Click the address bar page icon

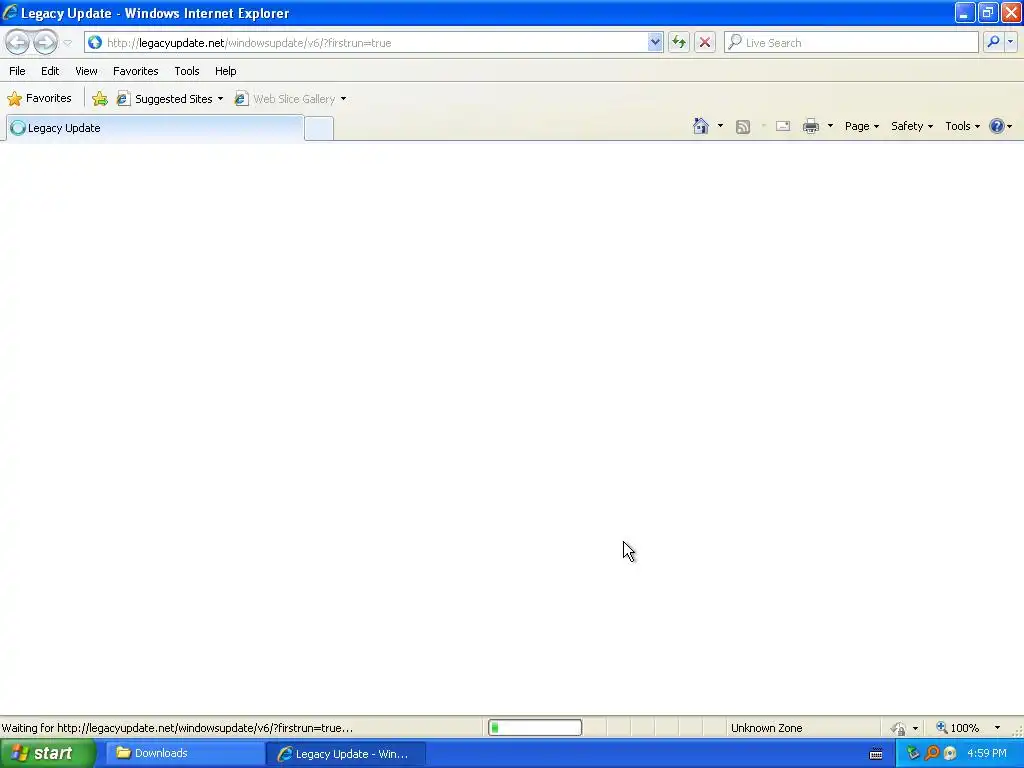point(95,42)
